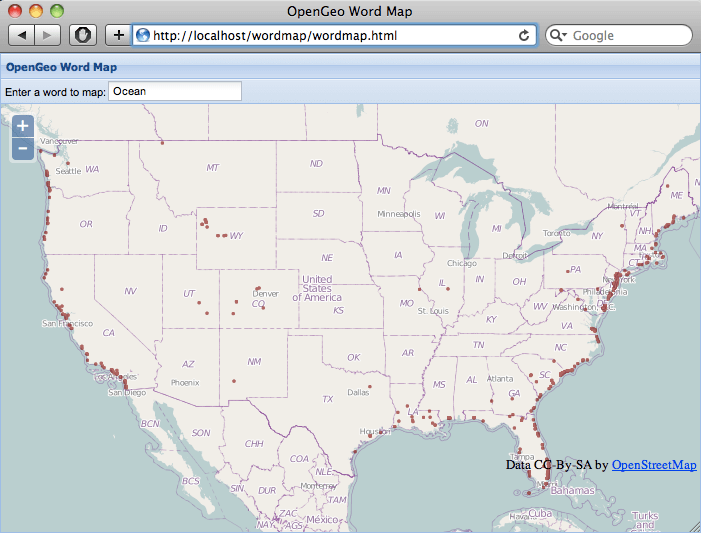This screenshot has height=533, width=701.
Task: Click the OpenGeo Word Map panel title
Action: 61,67
